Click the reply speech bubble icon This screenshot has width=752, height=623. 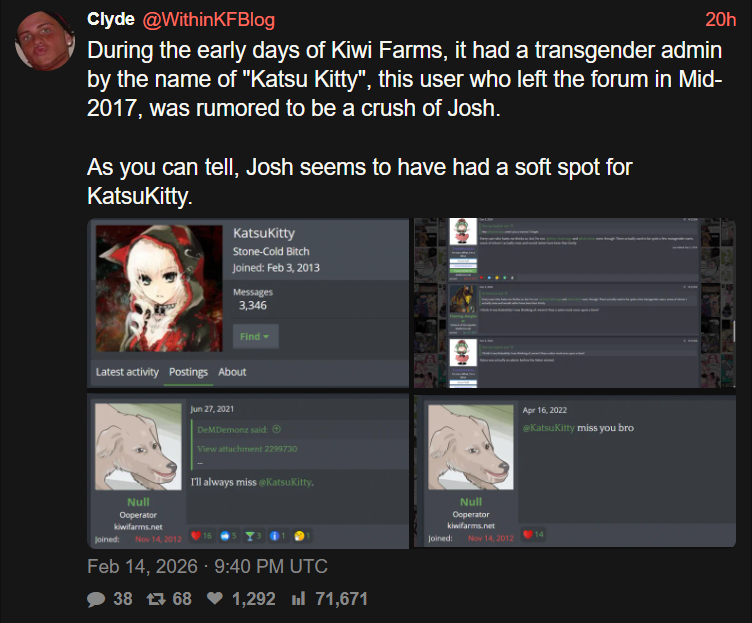[96, 599]
